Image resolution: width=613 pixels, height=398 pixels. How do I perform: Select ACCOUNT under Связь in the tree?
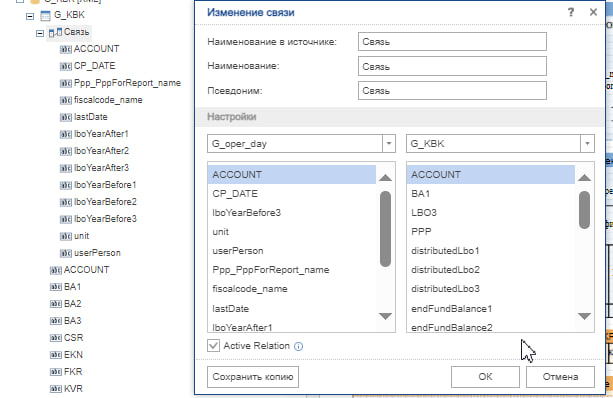pyautogui.click(x=96, y=49)
